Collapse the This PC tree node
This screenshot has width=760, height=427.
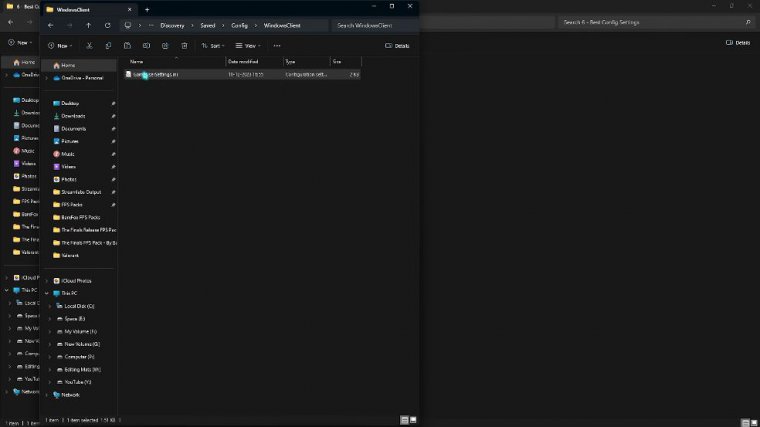48,293
